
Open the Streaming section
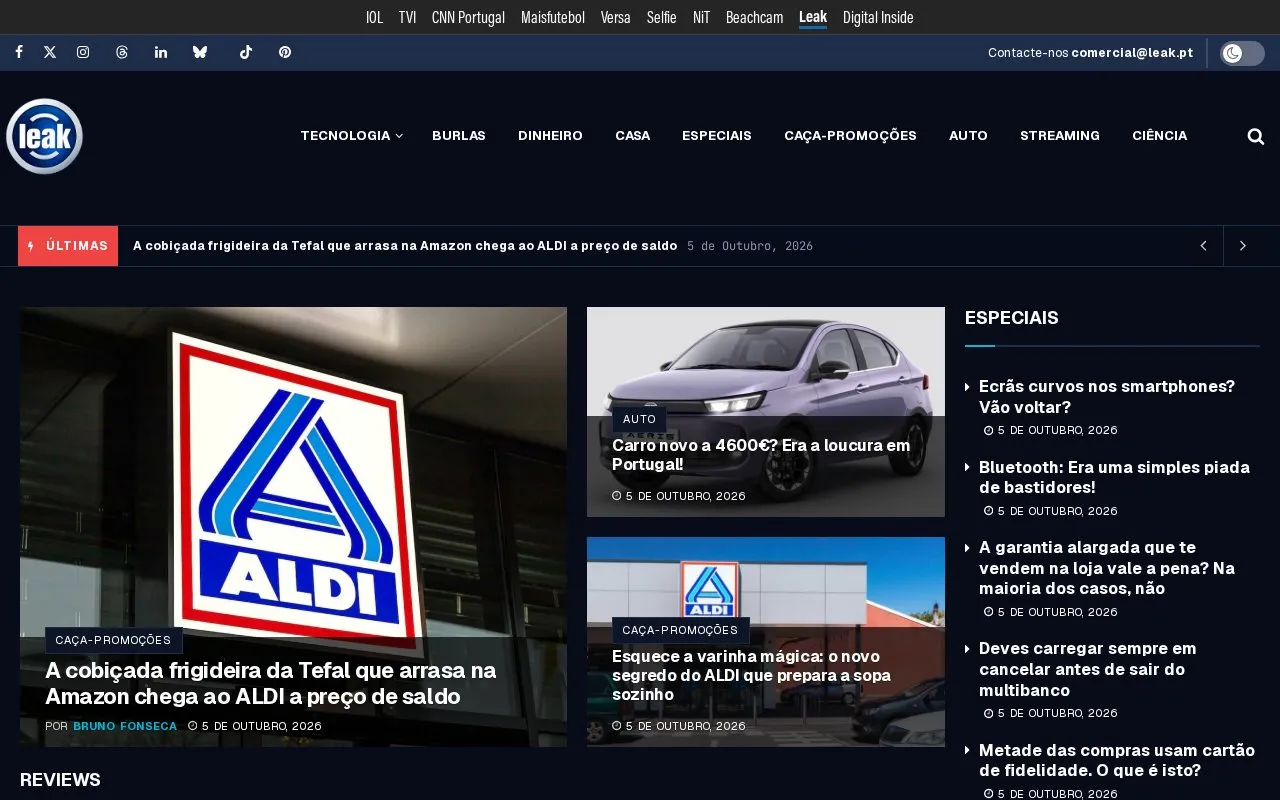click(1060, 136)
